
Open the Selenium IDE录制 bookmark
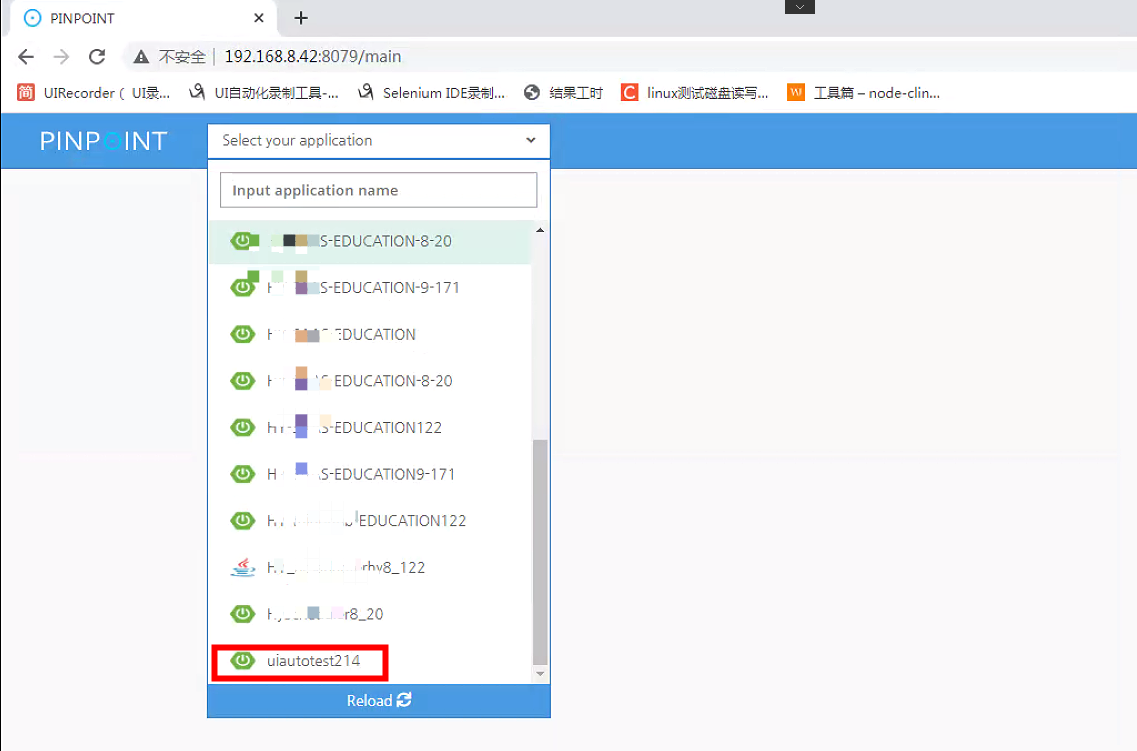pos(431,93)
